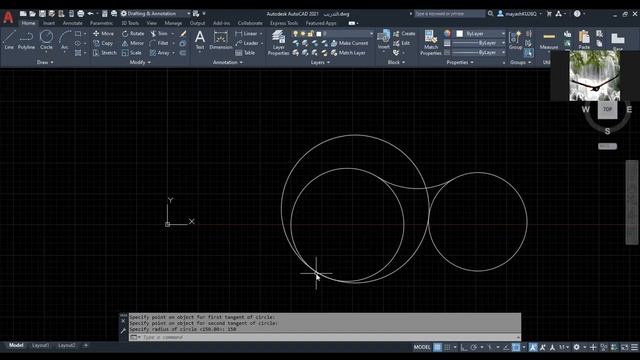The width and height of the screenshot is (640, 360).
Task: Open the Parametric ribbon tab
Action: tap(102, 23)
